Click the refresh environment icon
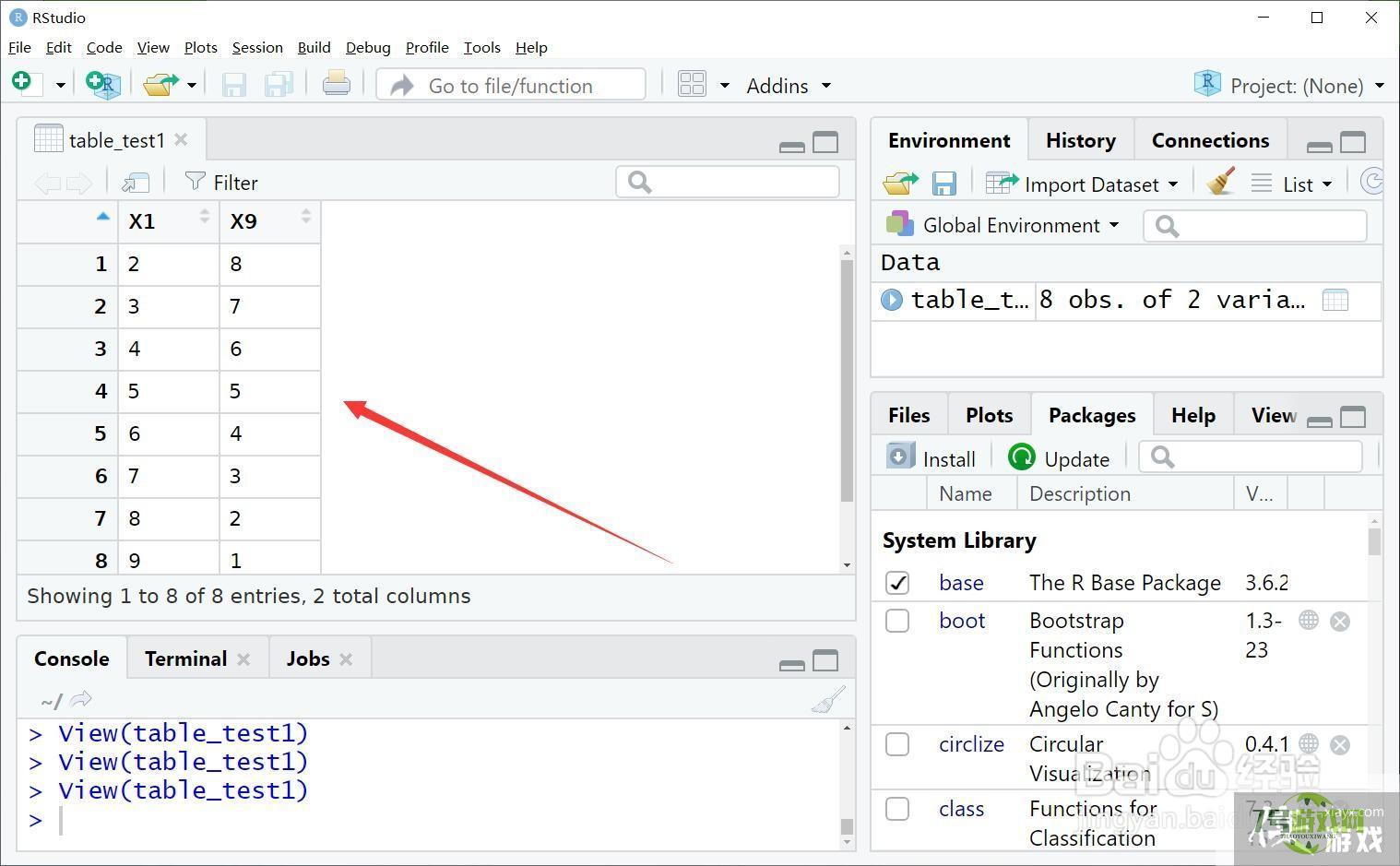This screenshot has height=866, width=1400. point(1372,182)
